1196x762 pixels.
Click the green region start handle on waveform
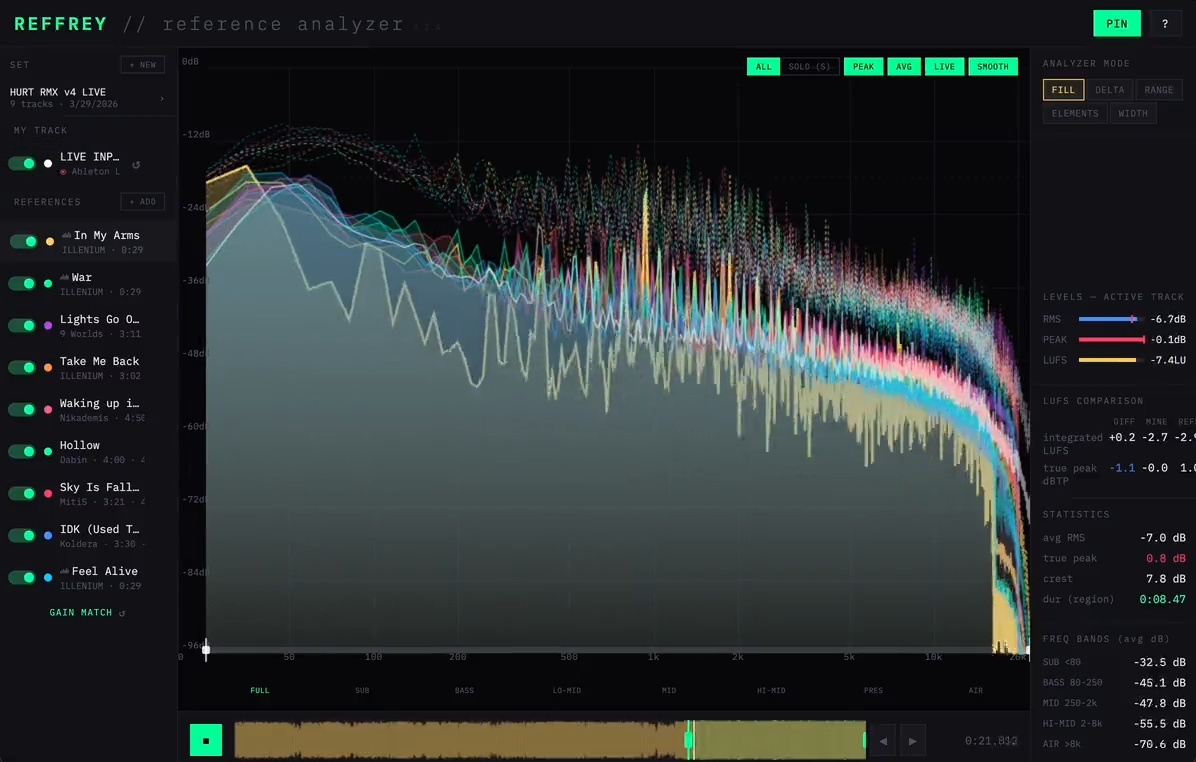(x=690, y=740)
